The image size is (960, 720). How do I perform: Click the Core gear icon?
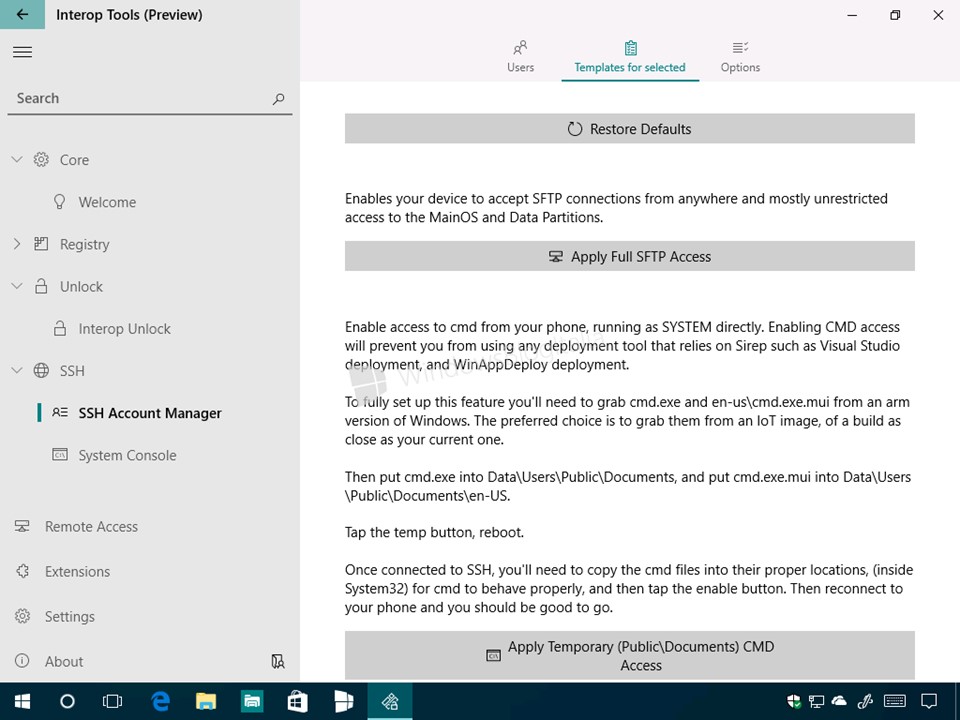coord(41,160)
